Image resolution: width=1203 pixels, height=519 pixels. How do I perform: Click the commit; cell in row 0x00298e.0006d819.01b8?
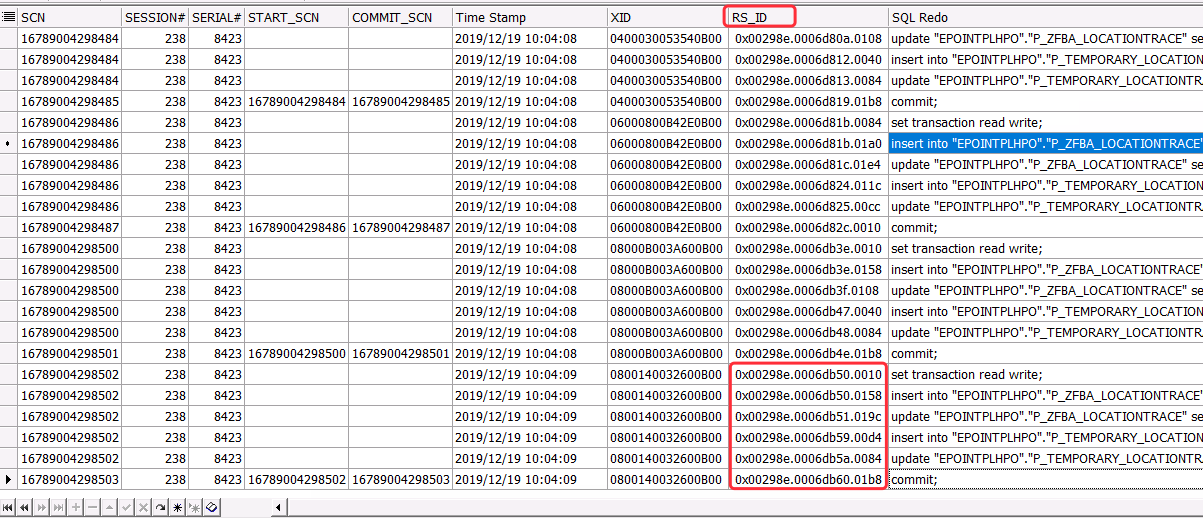1046,101
